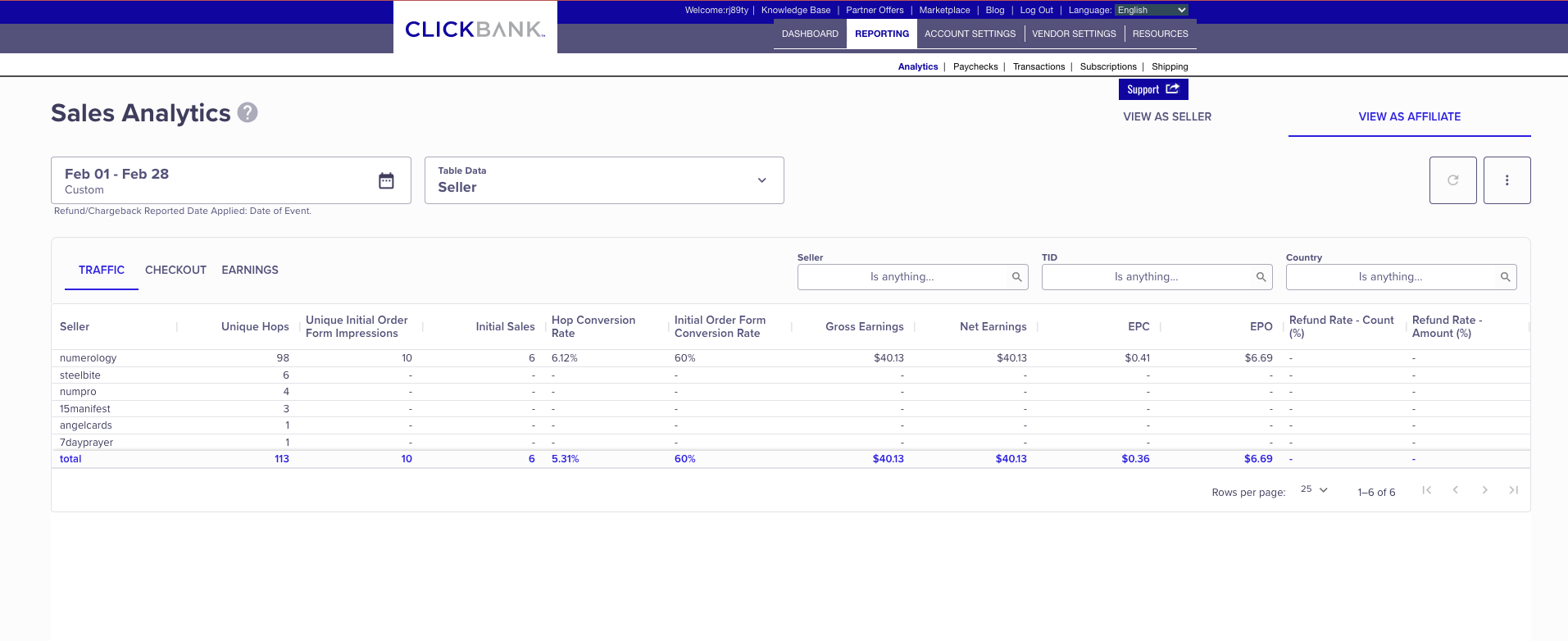Select the steelbite seller row

tap(790, 375)
